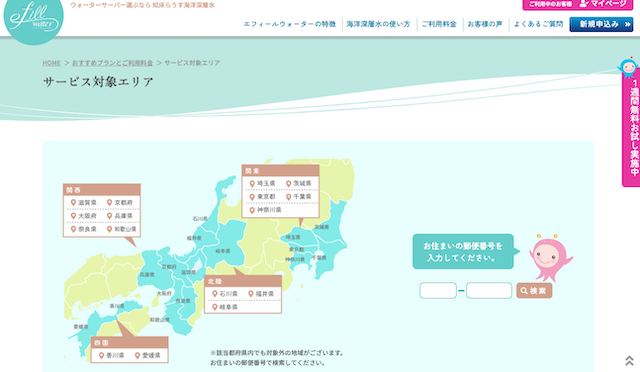Click the scroll-to-top double chevron icon

tap(629, 360)
